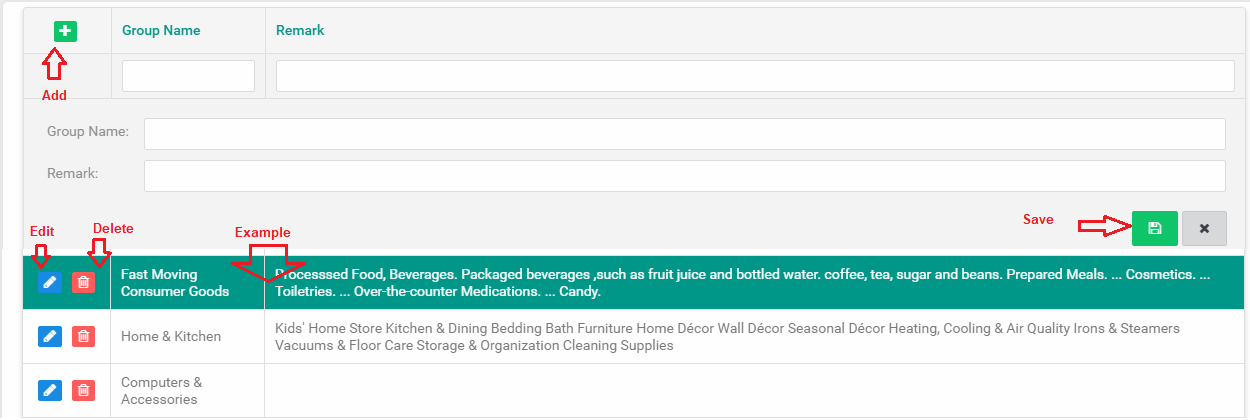The image size is (1250, 420).
Task: Edit the Computers & Accessories group
Action: click(49, 390)
